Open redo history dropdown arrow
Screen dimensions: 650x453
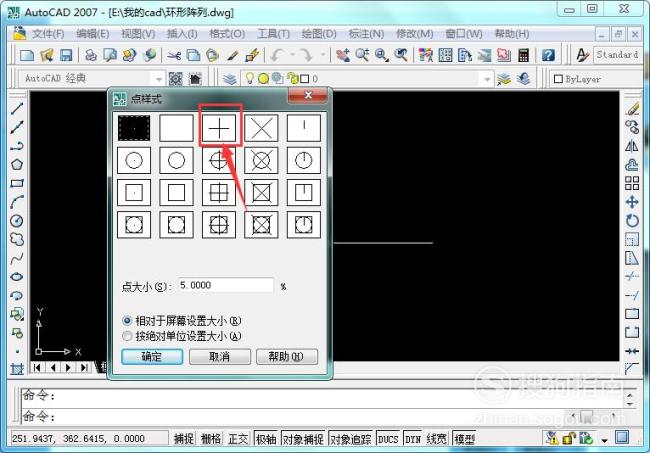coord(322,55)
